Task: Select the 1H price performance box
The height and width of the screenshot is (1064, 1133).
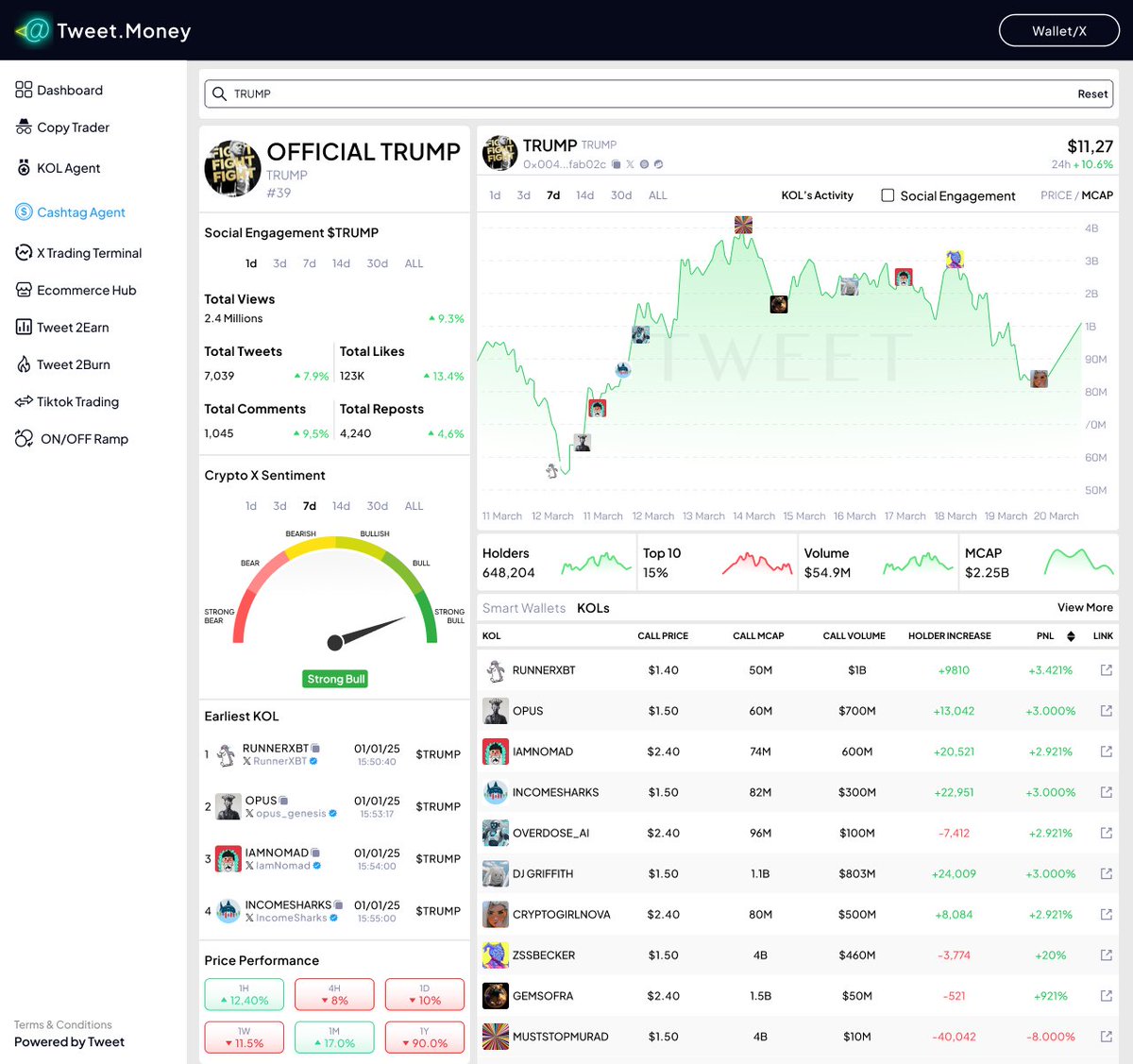Action: click(x=244, y=995)
